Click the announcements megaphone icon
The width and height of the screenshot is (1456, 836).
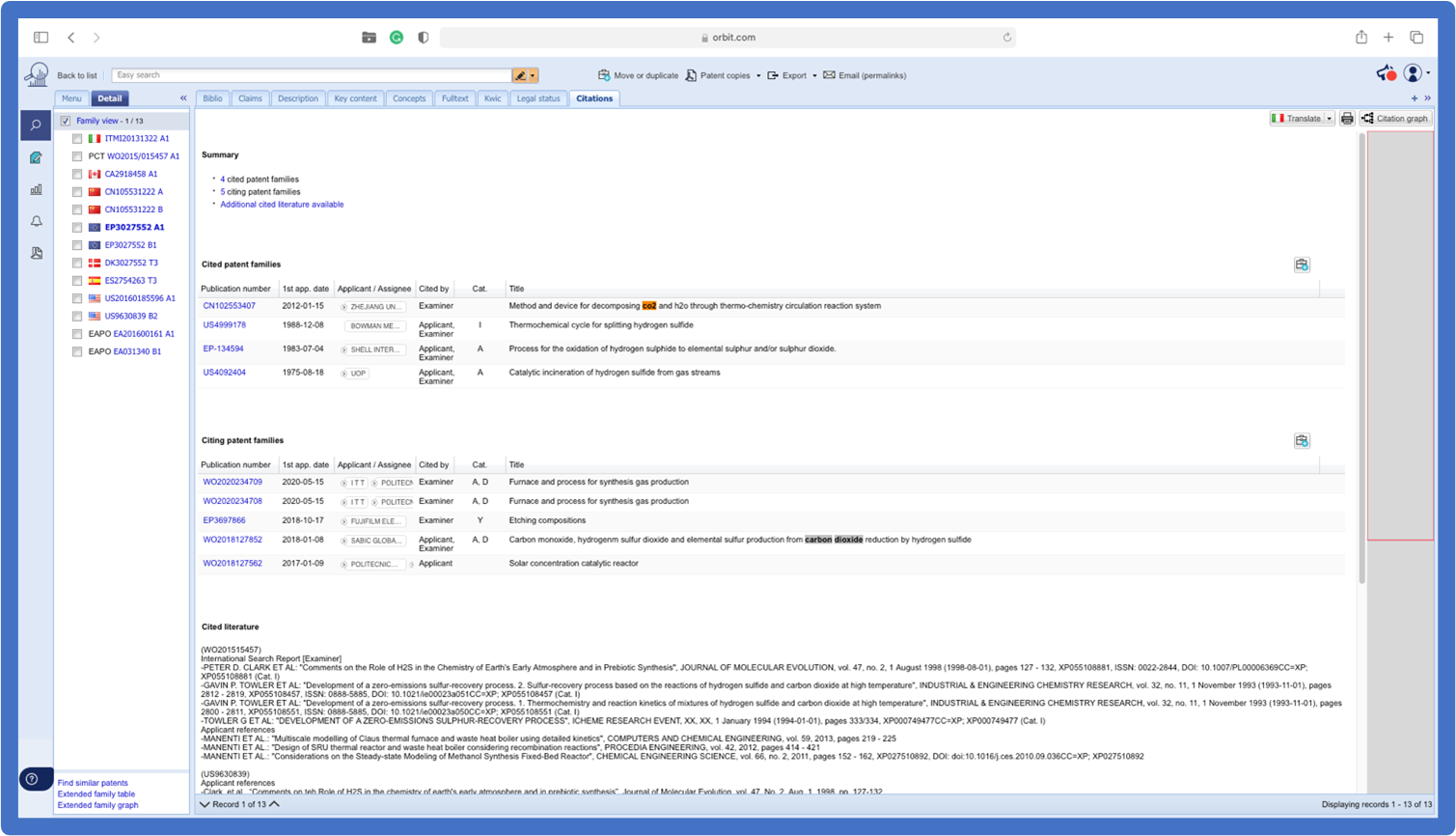[x=1386, y=73]
